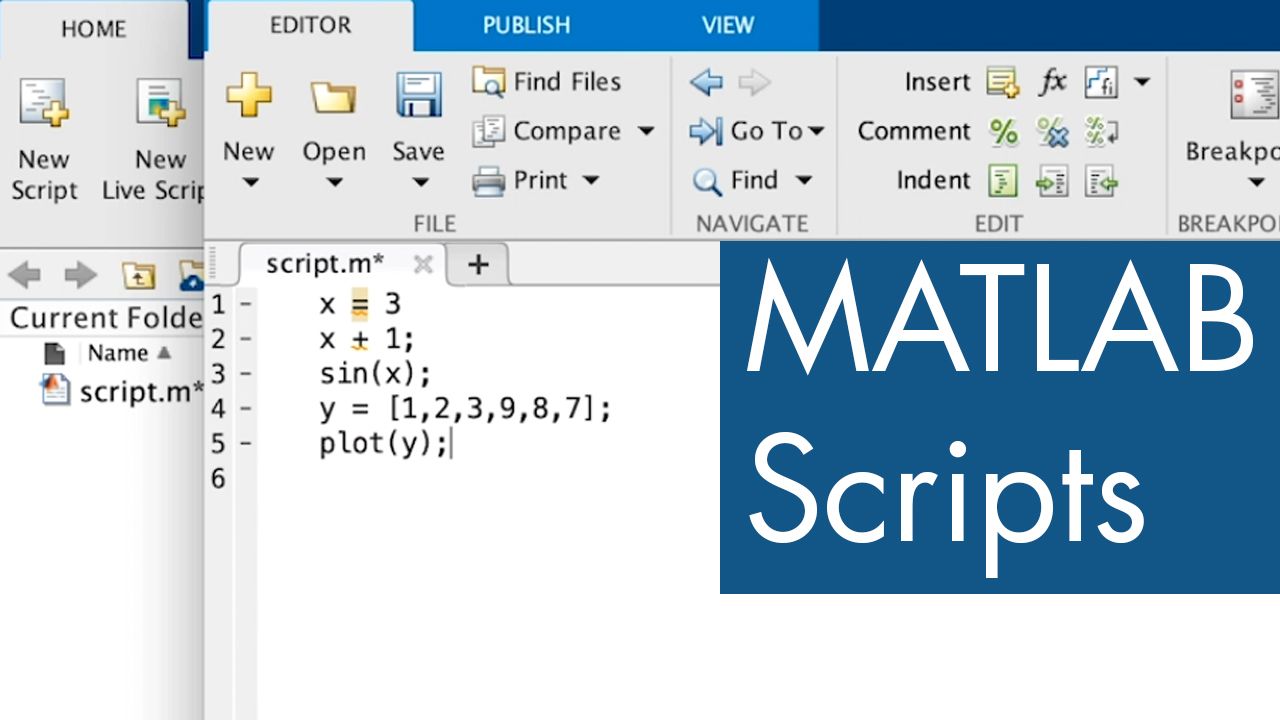Open the Find Files tool
Image resolution: width=1280 pixels, height=720 pixels.
pos(546,81)
